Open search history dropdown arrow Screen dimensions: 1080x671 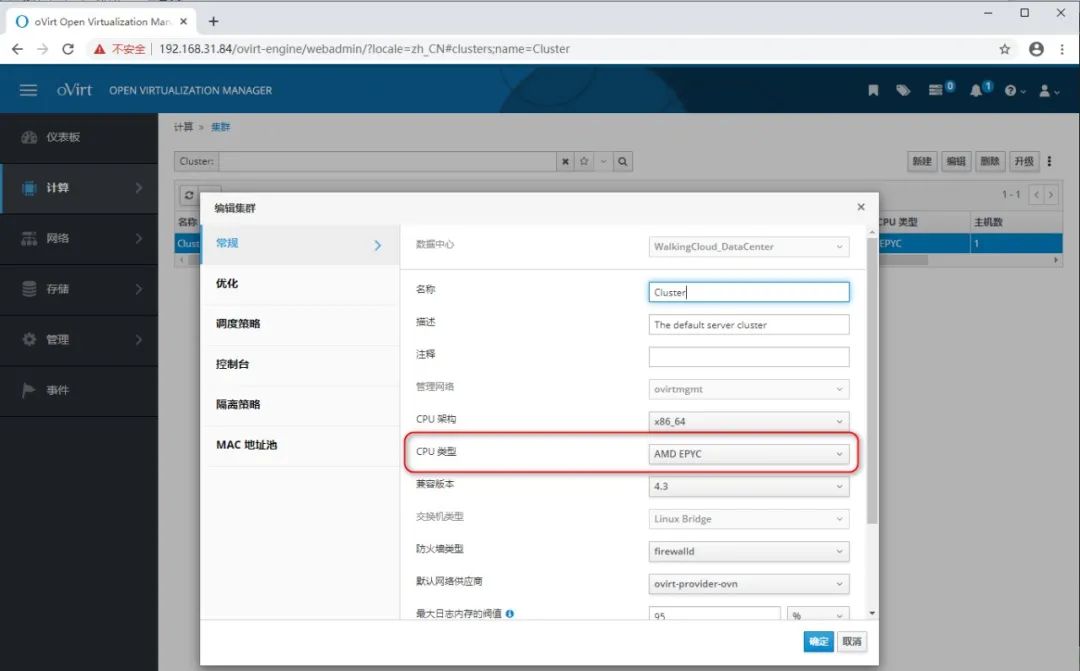tap(603, 161)
